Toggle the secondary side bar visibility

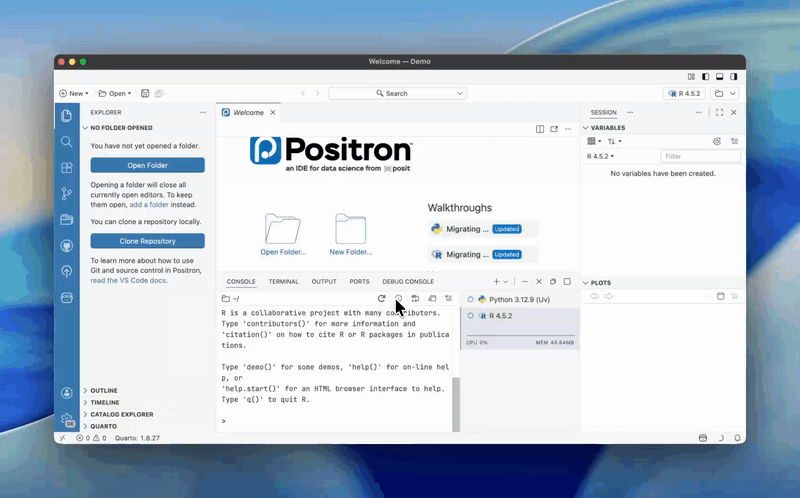click(x=734, y=77)
